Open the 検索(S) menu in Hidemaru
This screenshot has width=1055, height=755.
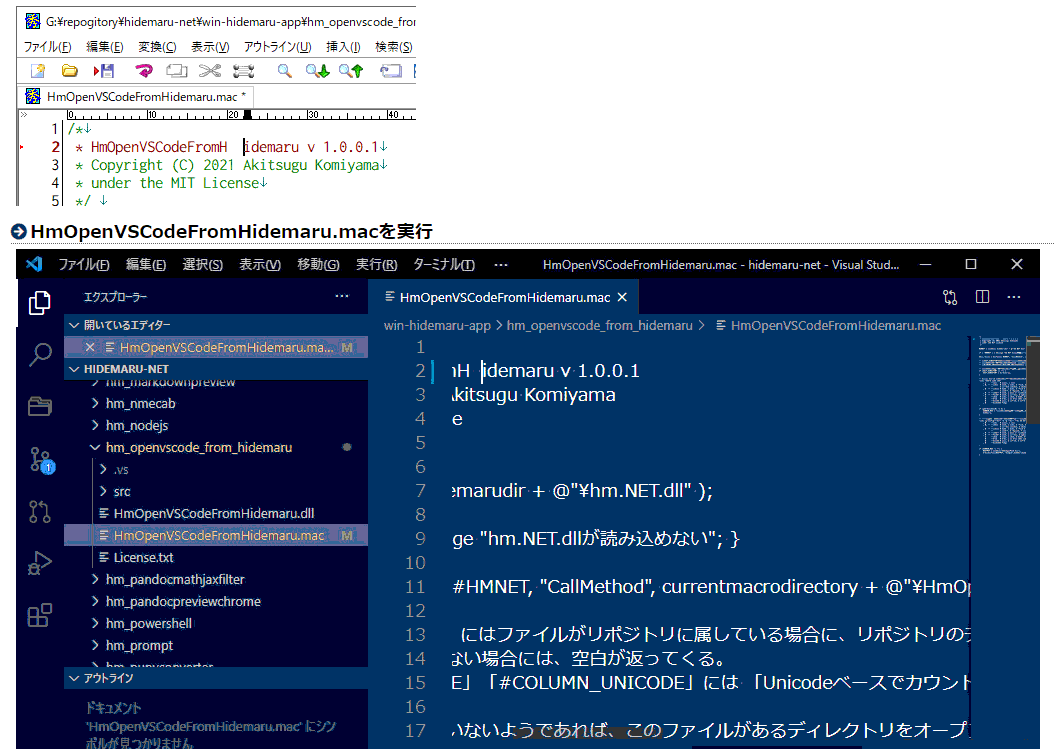click(x=394, y=46)
